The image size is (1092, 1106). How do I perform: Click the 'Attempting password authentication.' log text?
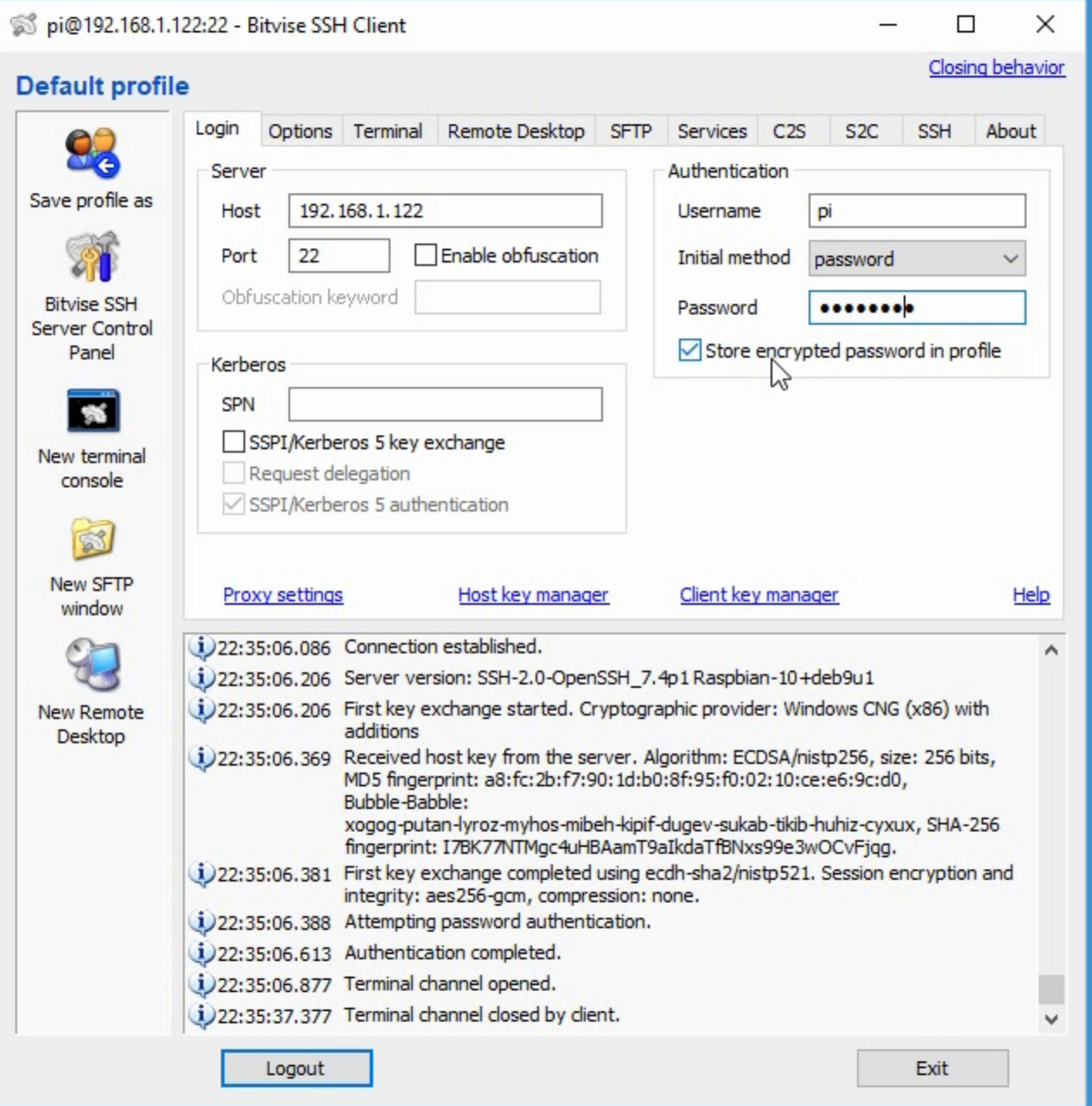tap(498, 921)
